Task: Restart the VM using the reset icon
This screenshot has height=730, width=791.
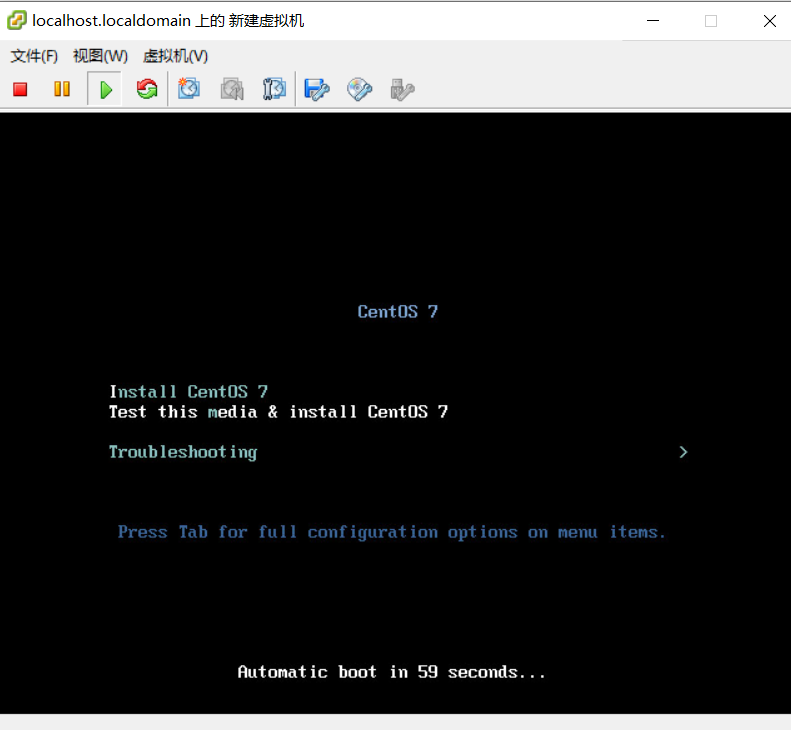Action: (x=147, y=89)
